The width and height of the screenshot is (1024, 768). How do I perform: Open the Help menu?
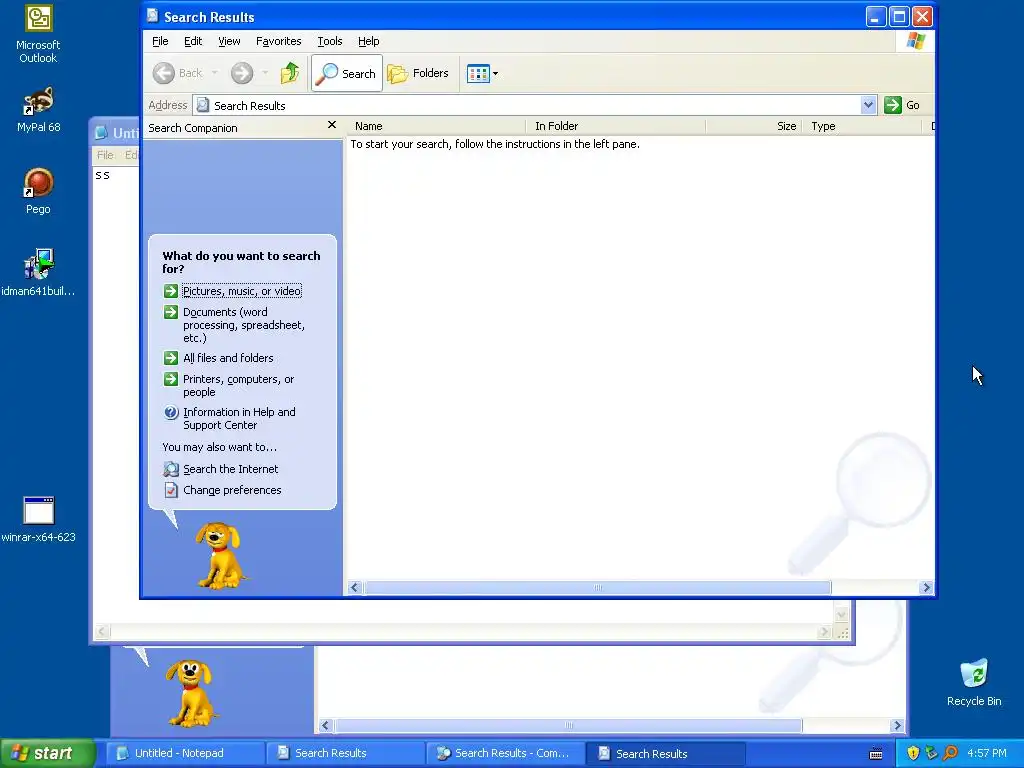[368, 41]
